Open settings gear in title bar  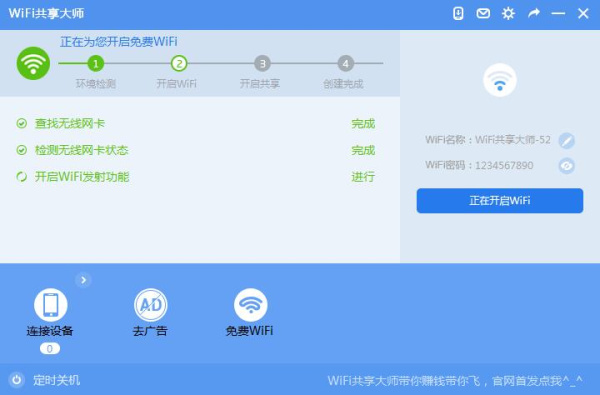coord(508,13)
